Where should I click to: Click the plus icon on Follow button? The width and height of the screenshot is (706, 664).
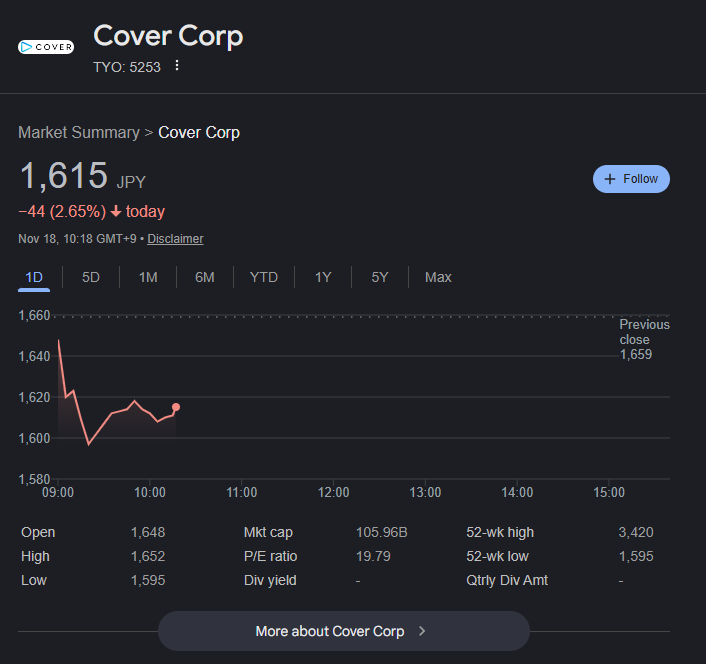(609, 179)
